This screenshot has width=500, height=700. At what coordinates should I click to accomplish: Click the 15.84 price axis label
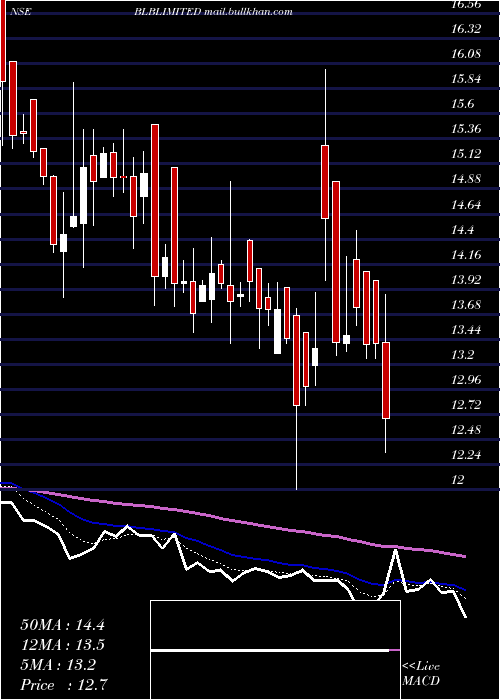[x=467, y=79]
